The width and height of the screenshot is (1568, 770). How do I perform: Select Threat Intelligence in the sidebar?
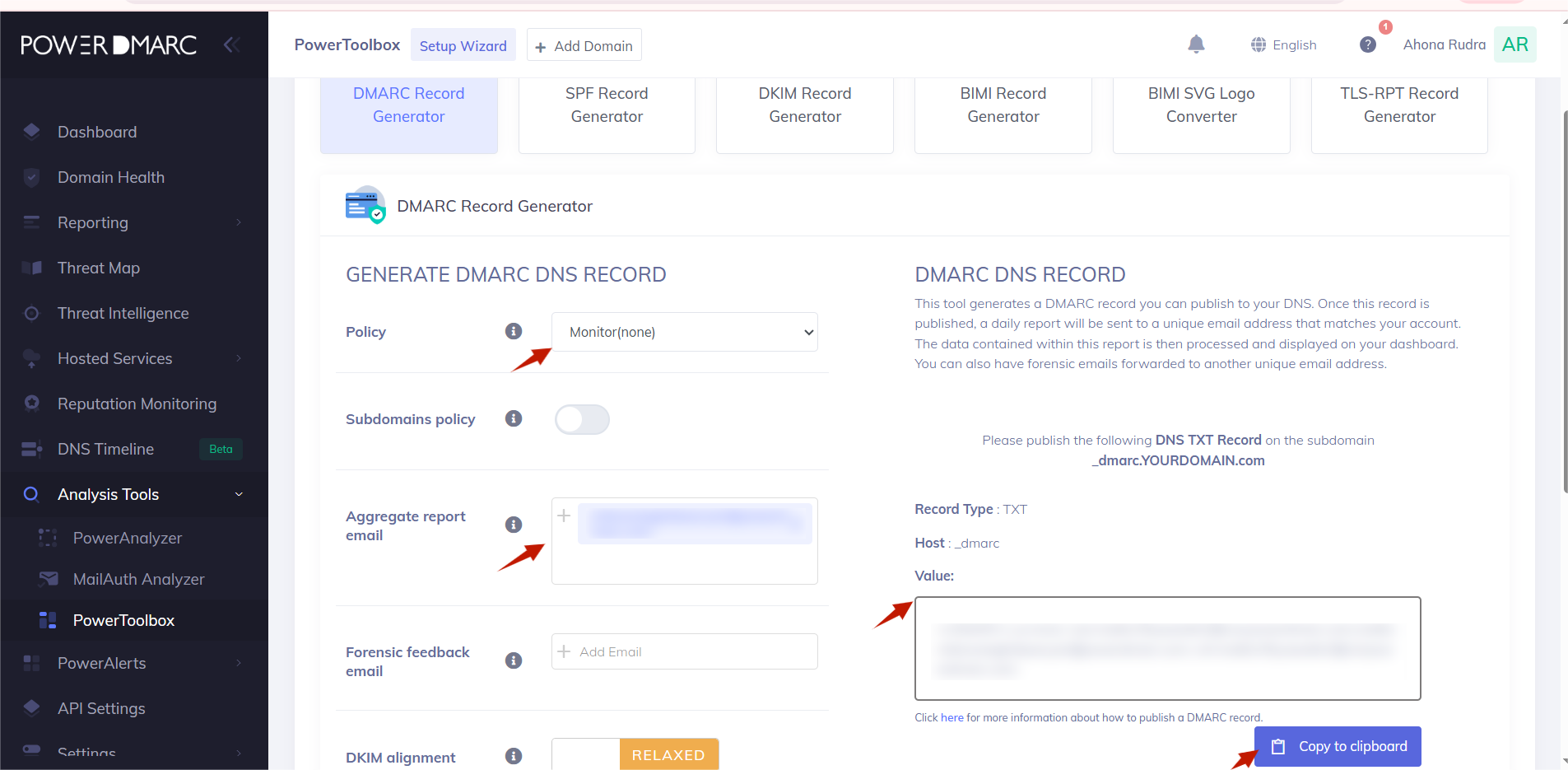pos(123,313)
